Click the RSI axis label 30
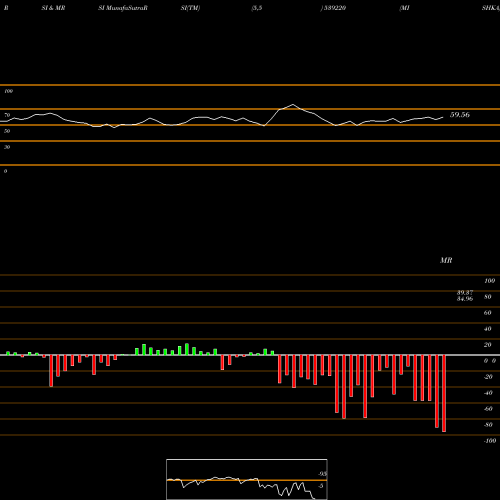This screenshot has width=500, height=500. click(7, 147)
